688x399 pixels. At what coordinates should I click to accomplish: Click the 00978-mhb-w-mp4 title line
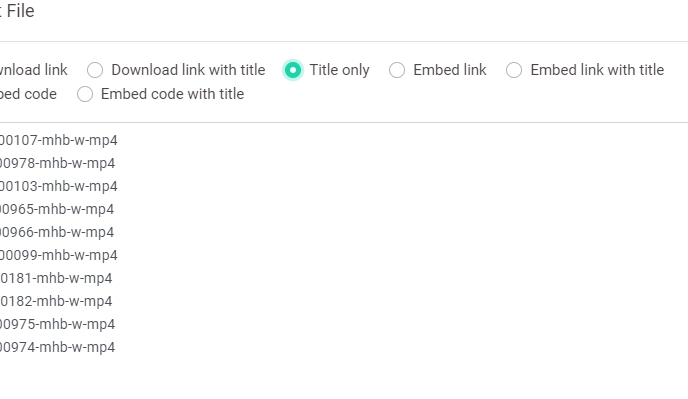point(57,163)
